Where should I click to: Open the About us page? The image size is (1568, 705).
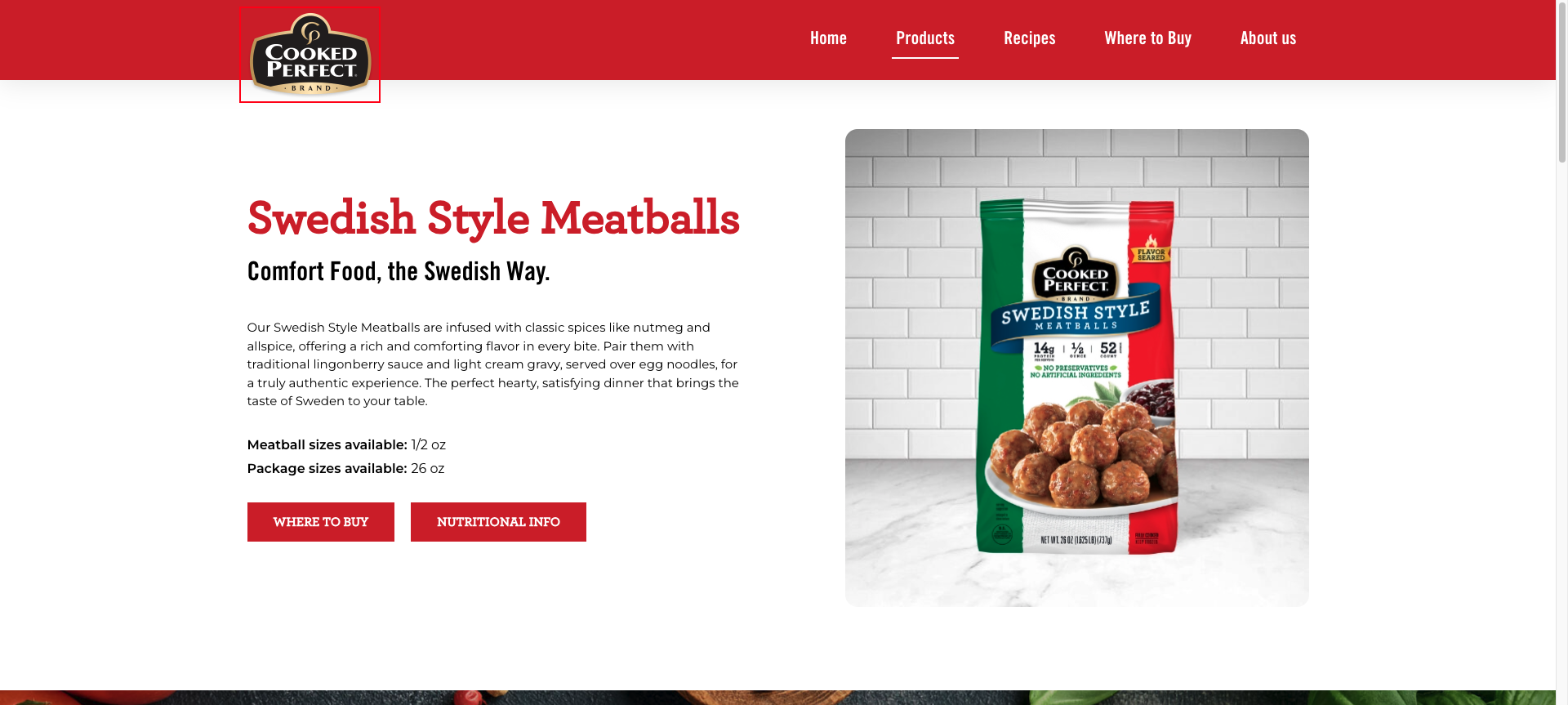click(1267, 38)
